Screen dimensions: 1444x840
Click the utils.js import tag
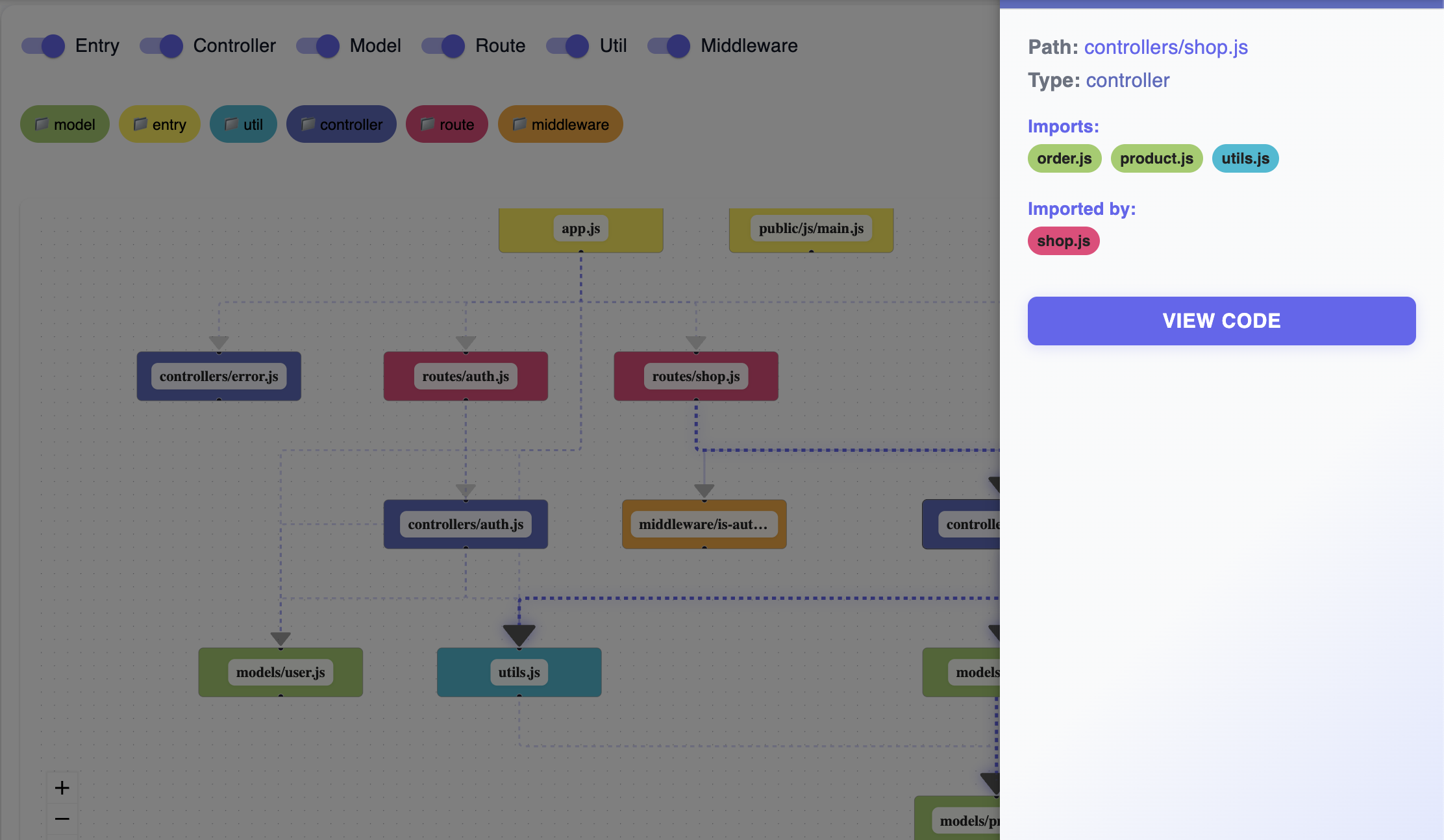pos(1245,158)
